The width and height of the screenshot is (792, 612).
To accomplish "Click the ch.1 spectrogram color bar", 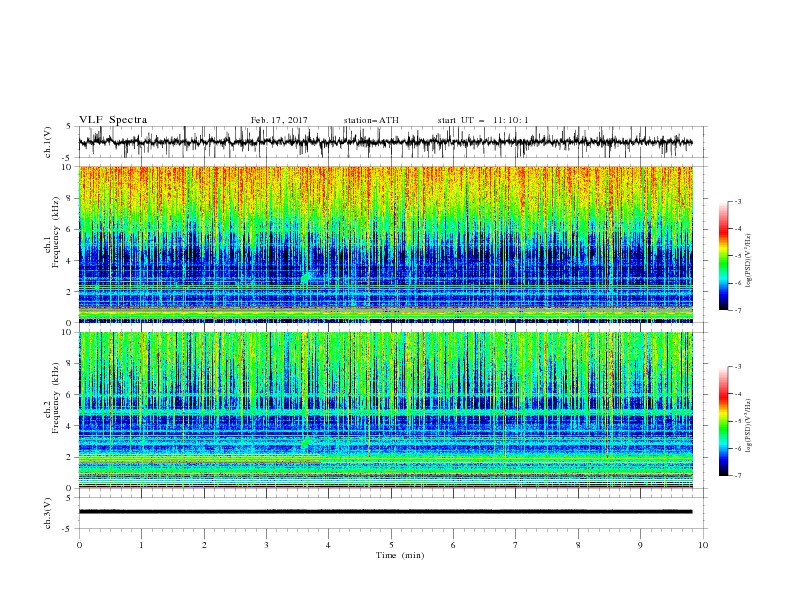I will pos(723,256).
